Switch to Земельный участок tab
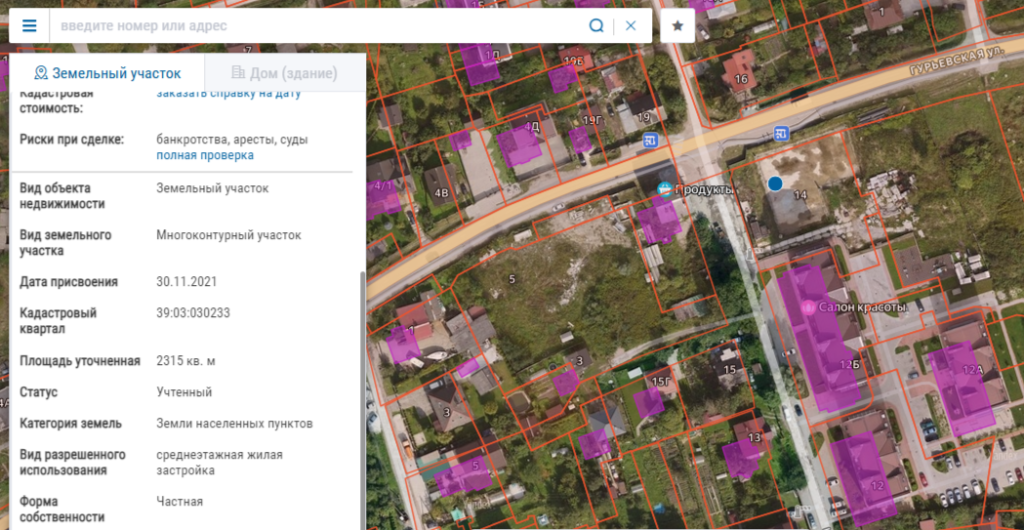 [x=108, y=73]
